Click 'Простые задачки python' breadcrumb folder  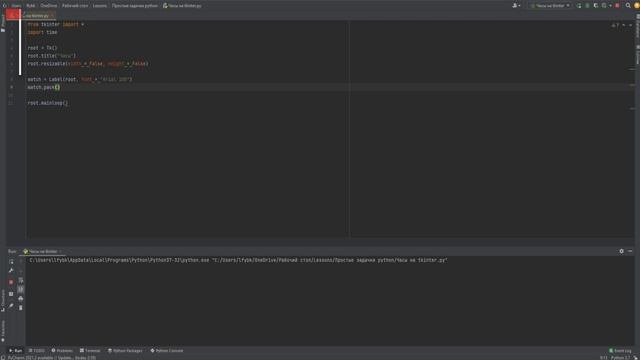tap(135, 6)
